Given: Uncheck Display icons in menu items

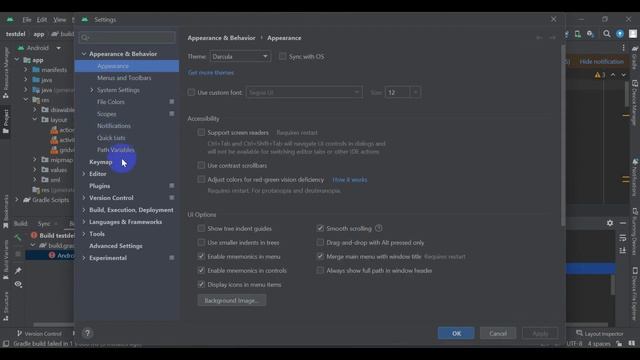Looking at the screenshot, I should click(201, 284).
